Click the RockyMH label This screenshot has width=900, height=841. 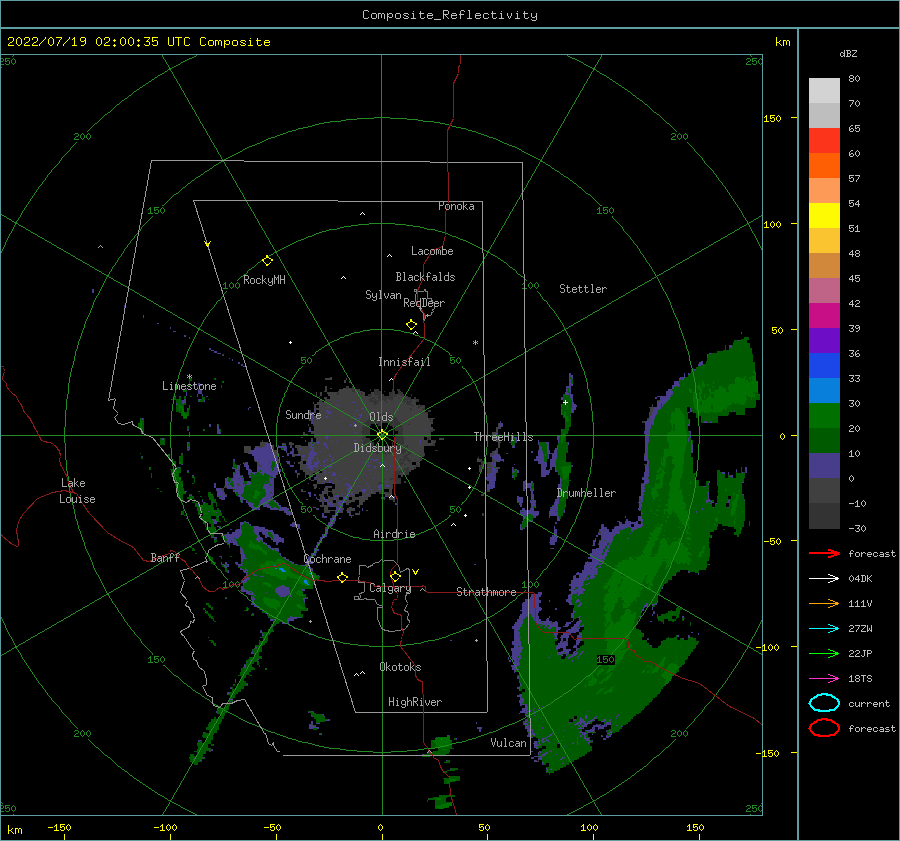[x=264, y=280]
